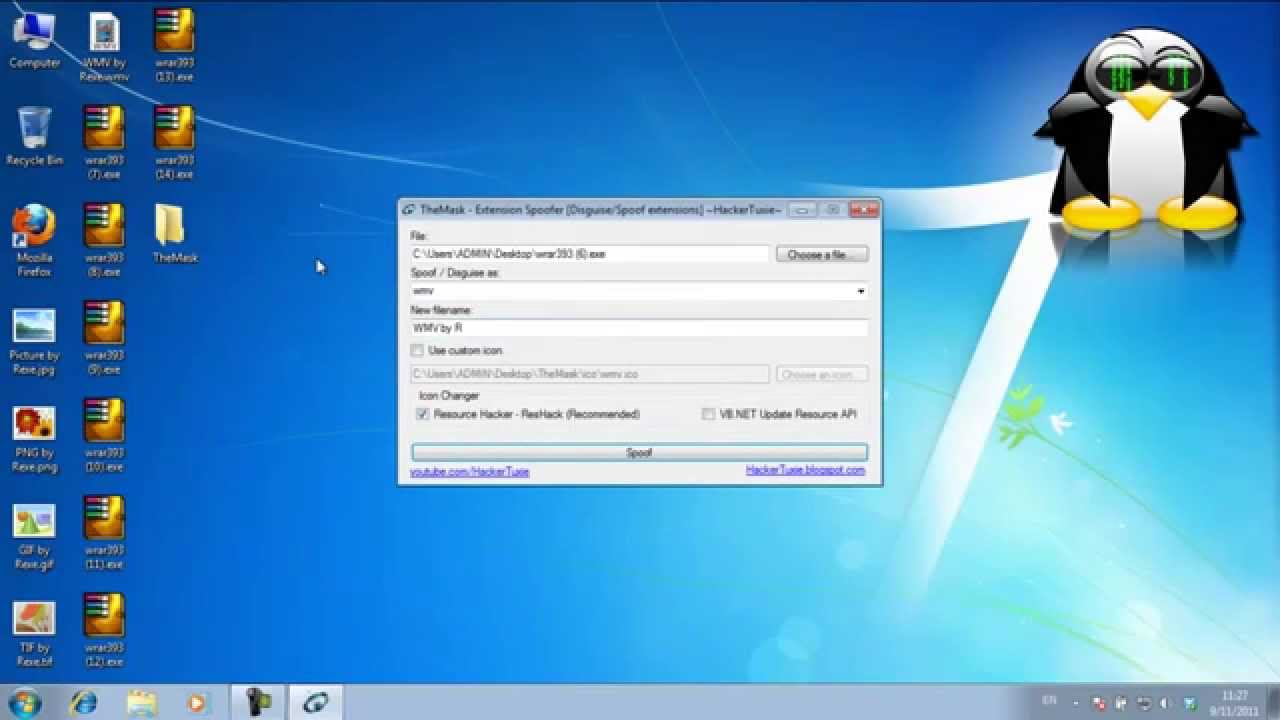
Task: Select the Picture by Rexe.jpg file
Action: (x=34, y=341)
